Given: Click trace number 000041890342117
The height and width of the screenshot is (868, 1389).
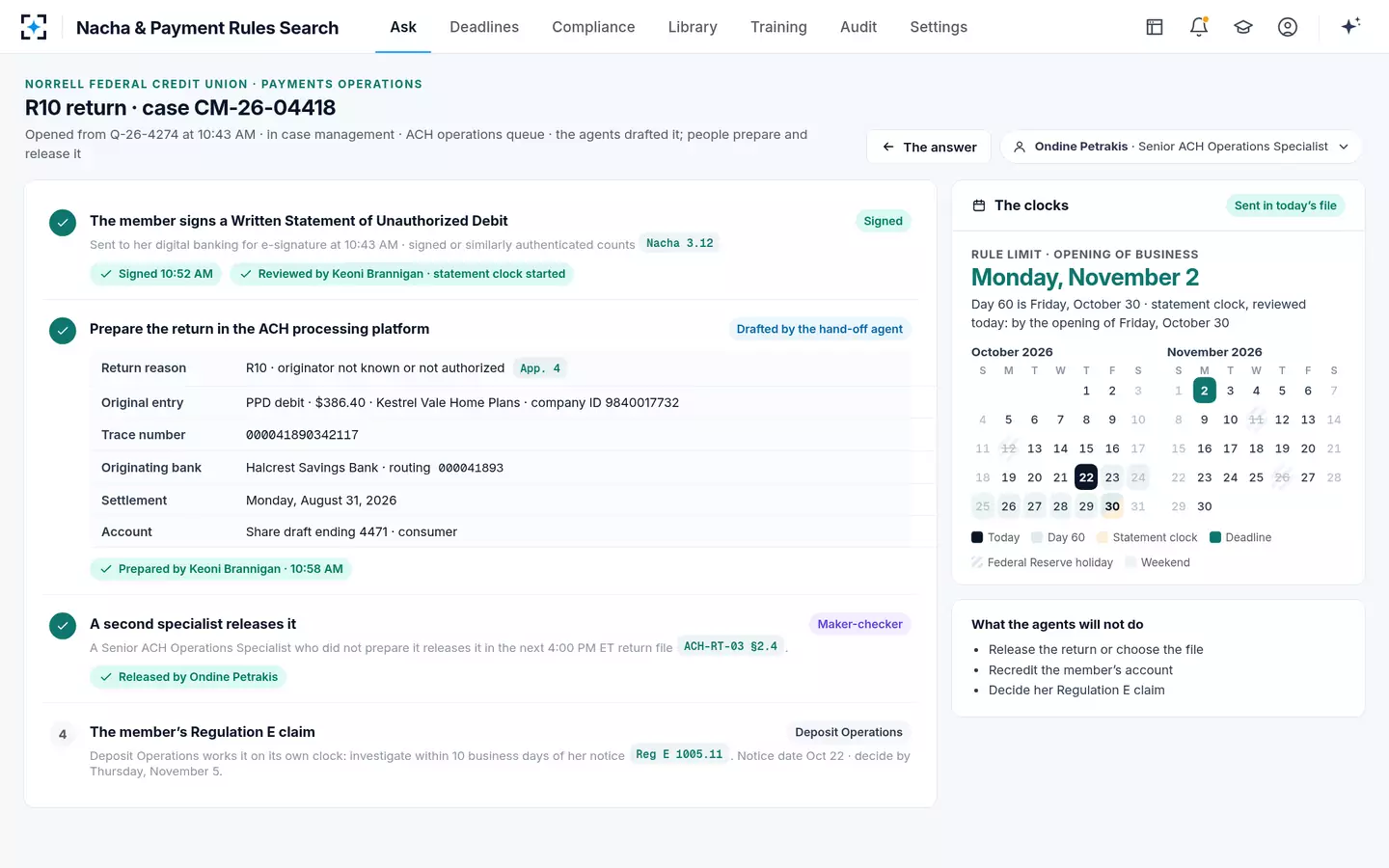Looking at the screenshot, I should [302, 435].
